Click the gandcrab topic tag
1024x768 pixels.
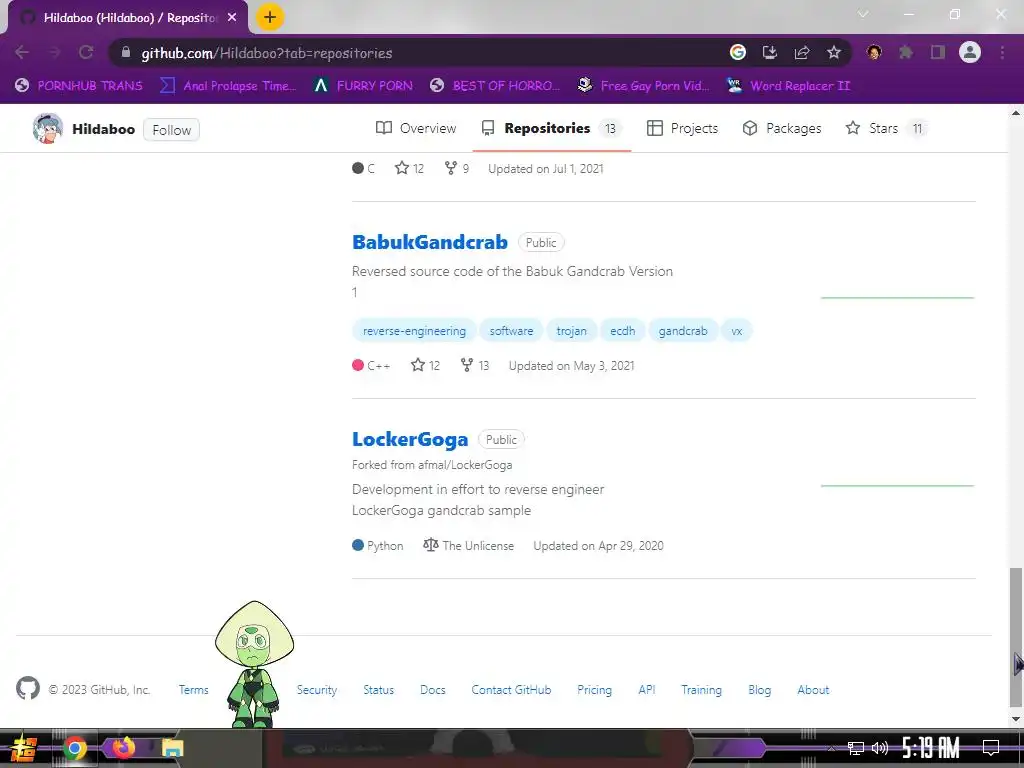tap(683, 331)
